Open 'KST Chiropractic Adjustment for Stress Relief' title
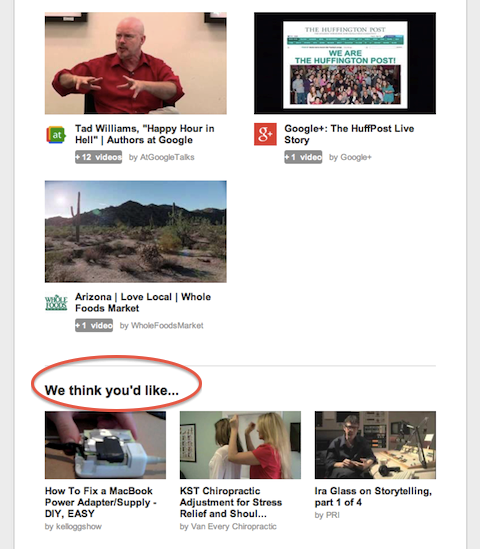The image size is (480, 549). point(231,502)
